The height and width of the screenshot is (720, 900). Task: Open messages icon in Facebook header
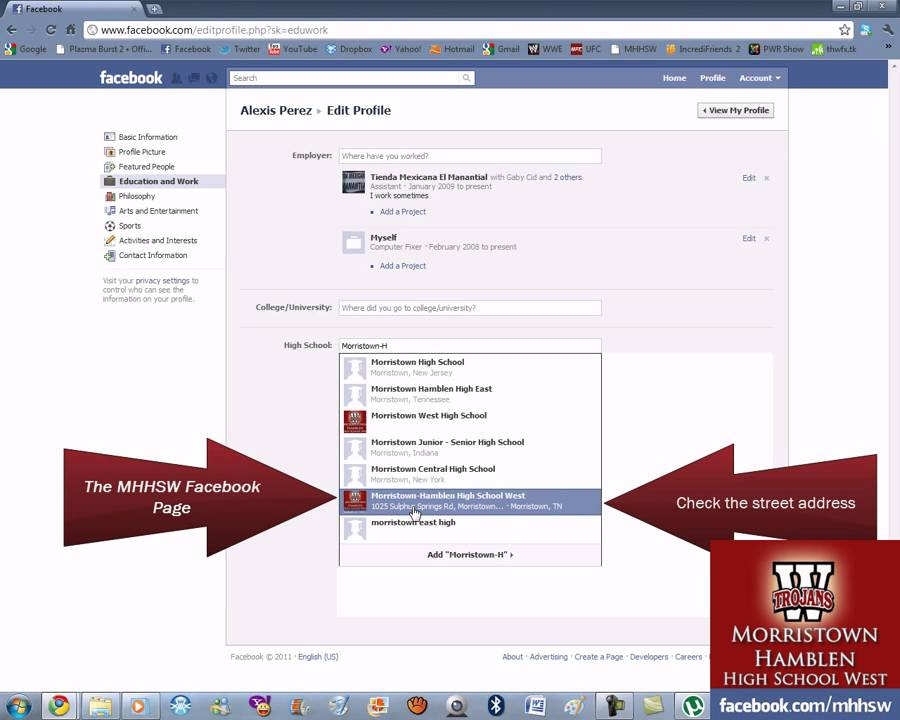(x=194, y=78)
